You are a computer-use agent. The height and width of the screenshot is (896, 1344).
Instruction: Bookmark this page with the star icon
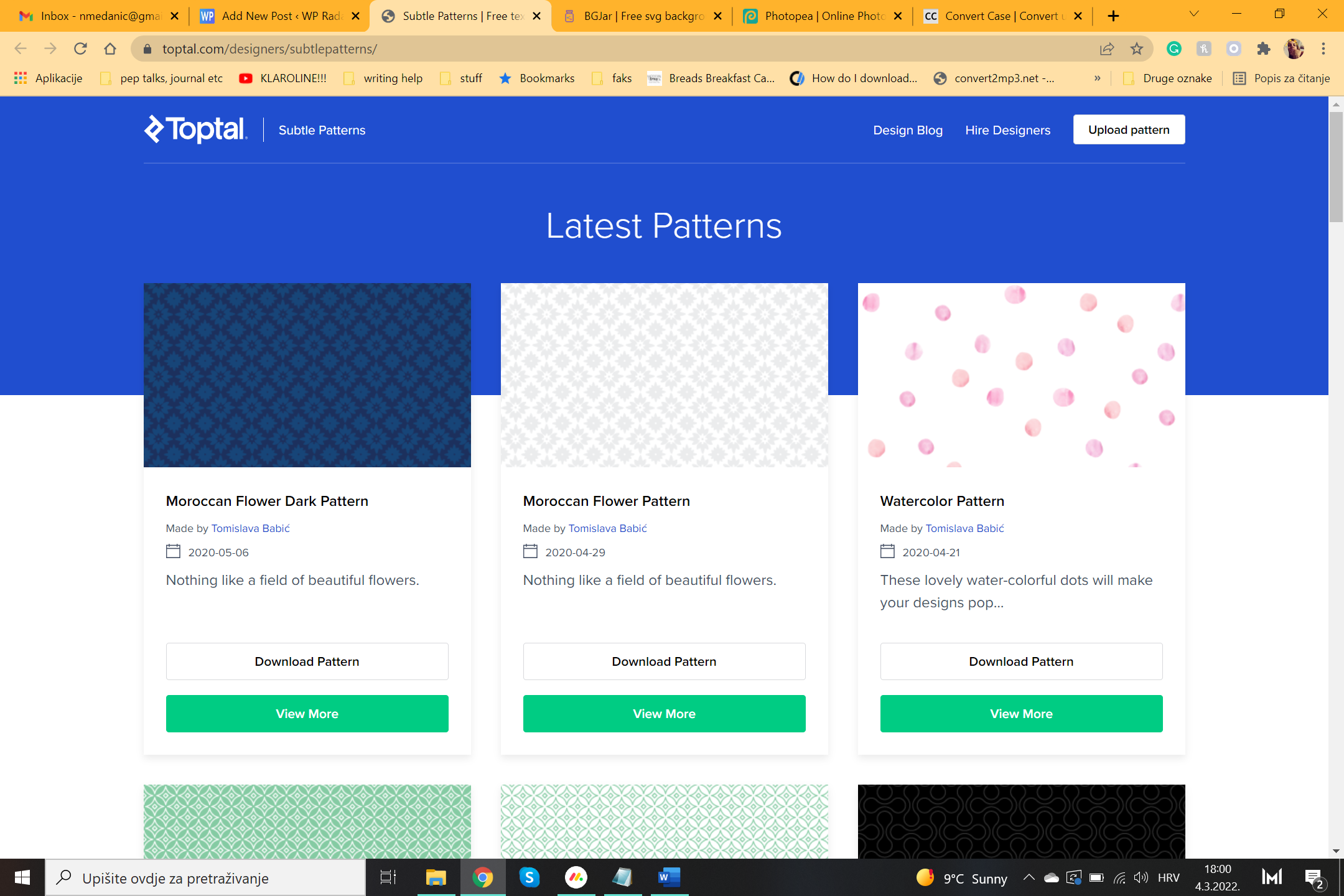click(1137, 49)
